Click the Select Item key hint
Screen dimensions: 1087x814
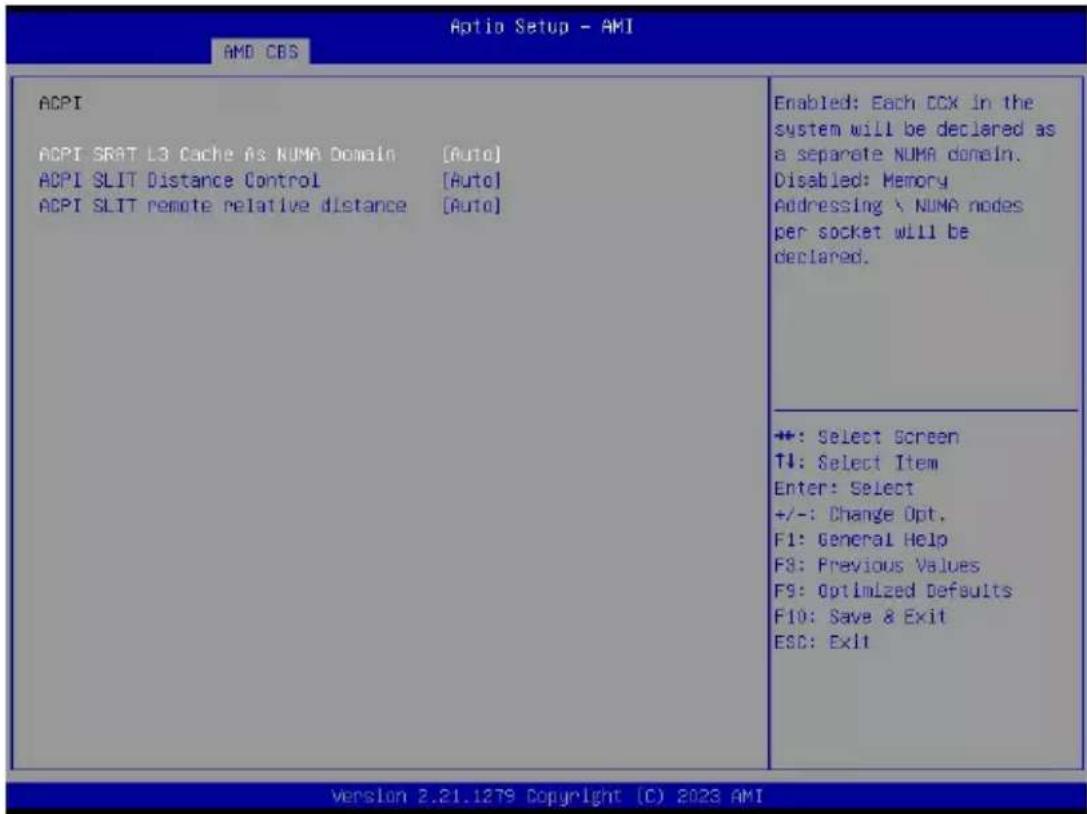[x=855, y=462]
